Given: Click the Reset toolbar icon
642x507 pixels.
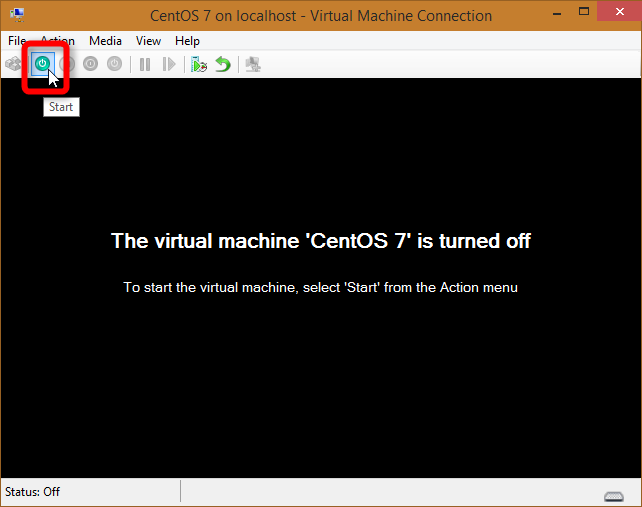Looking at the screenshot, I should tap(169, 64).
